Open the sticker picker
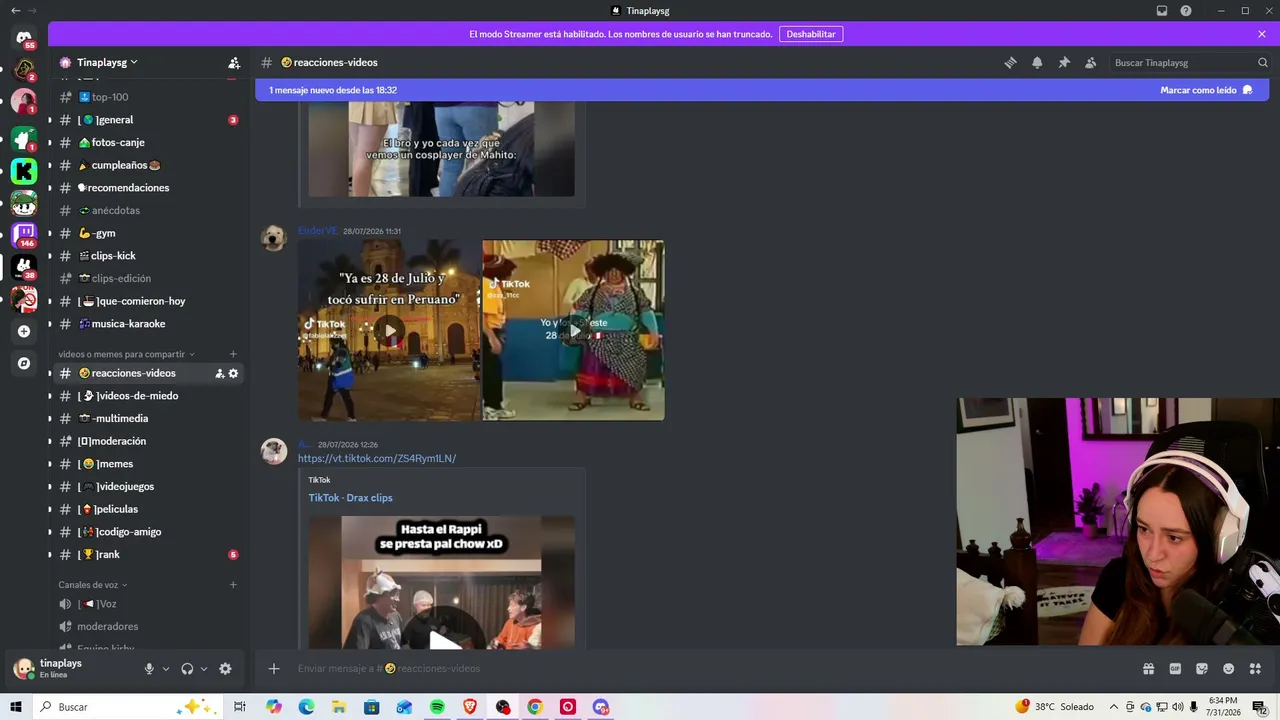Screen dimensions: 1280x720 (1202, 669)
